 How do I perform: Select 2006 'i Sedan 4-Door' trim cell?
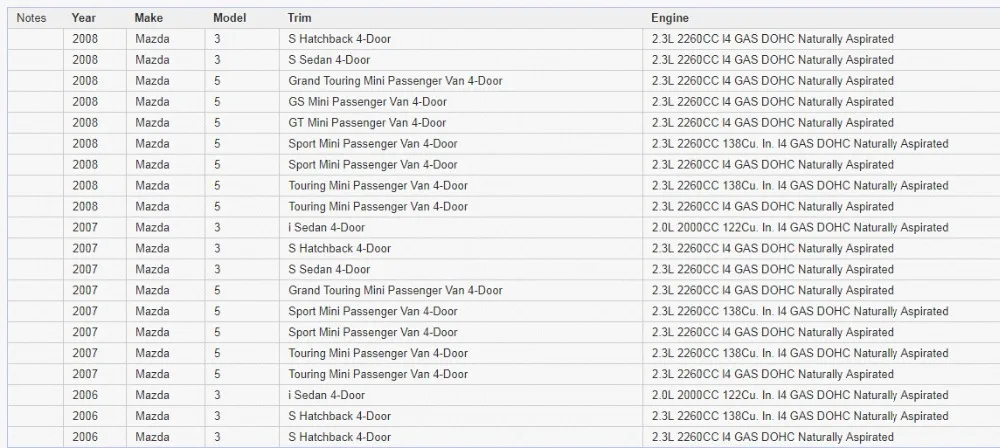[461, 395]
